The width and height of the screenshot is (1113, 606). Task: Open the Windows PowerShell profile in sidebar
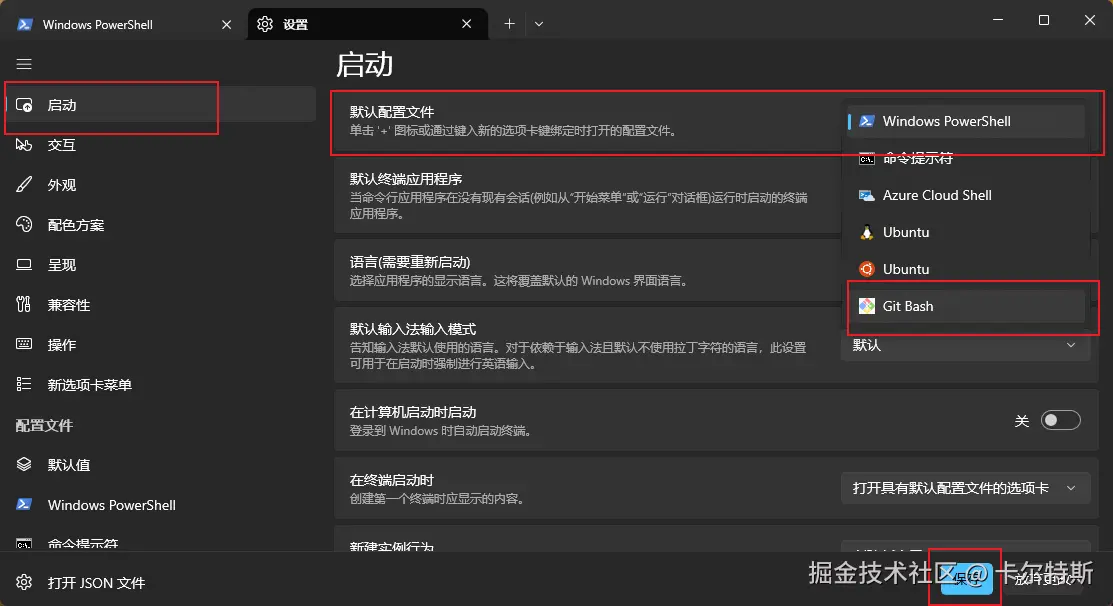pos(160,505)
